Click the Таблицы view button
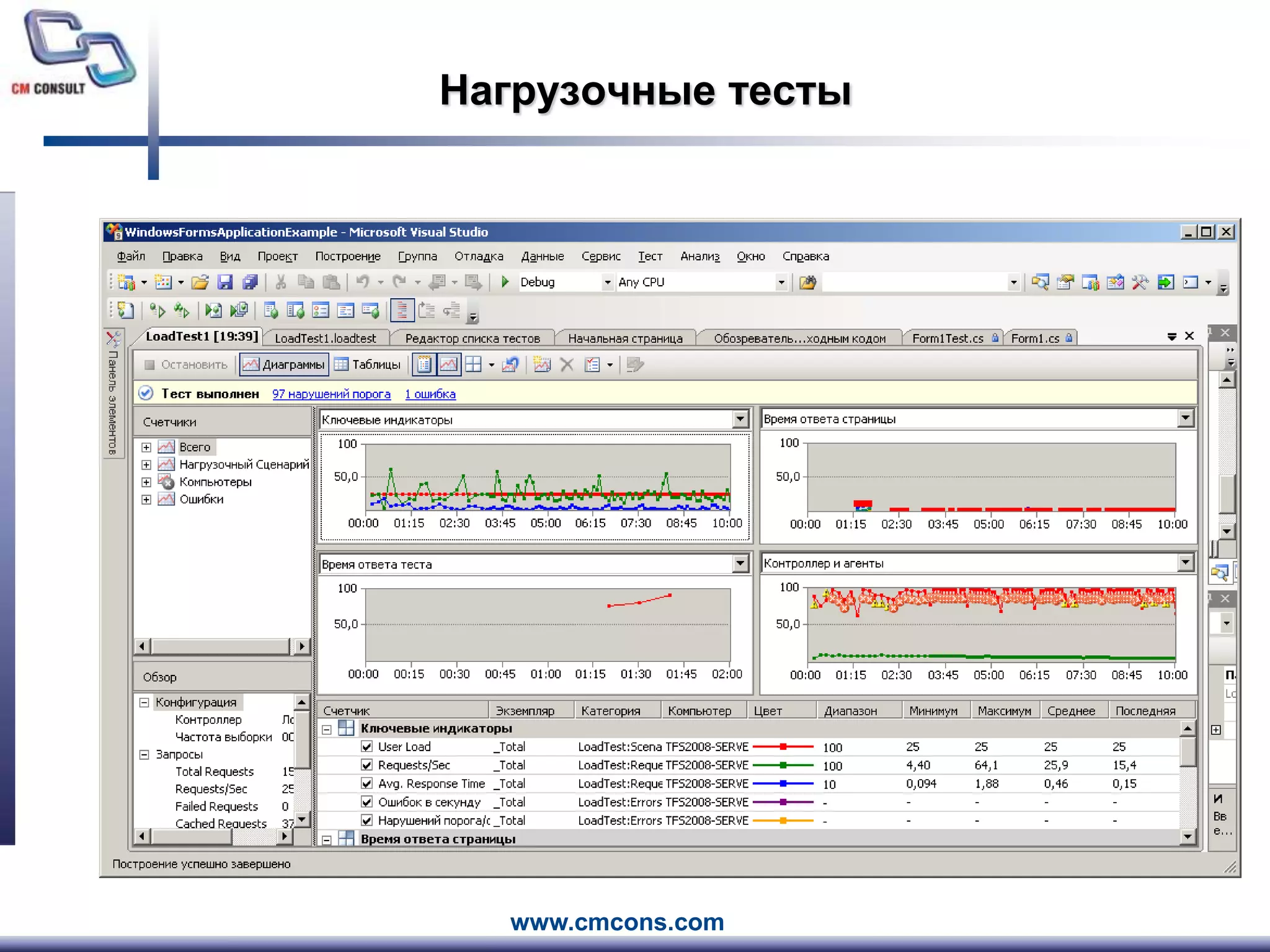The image size is (1270, 952). click(368, 364)
